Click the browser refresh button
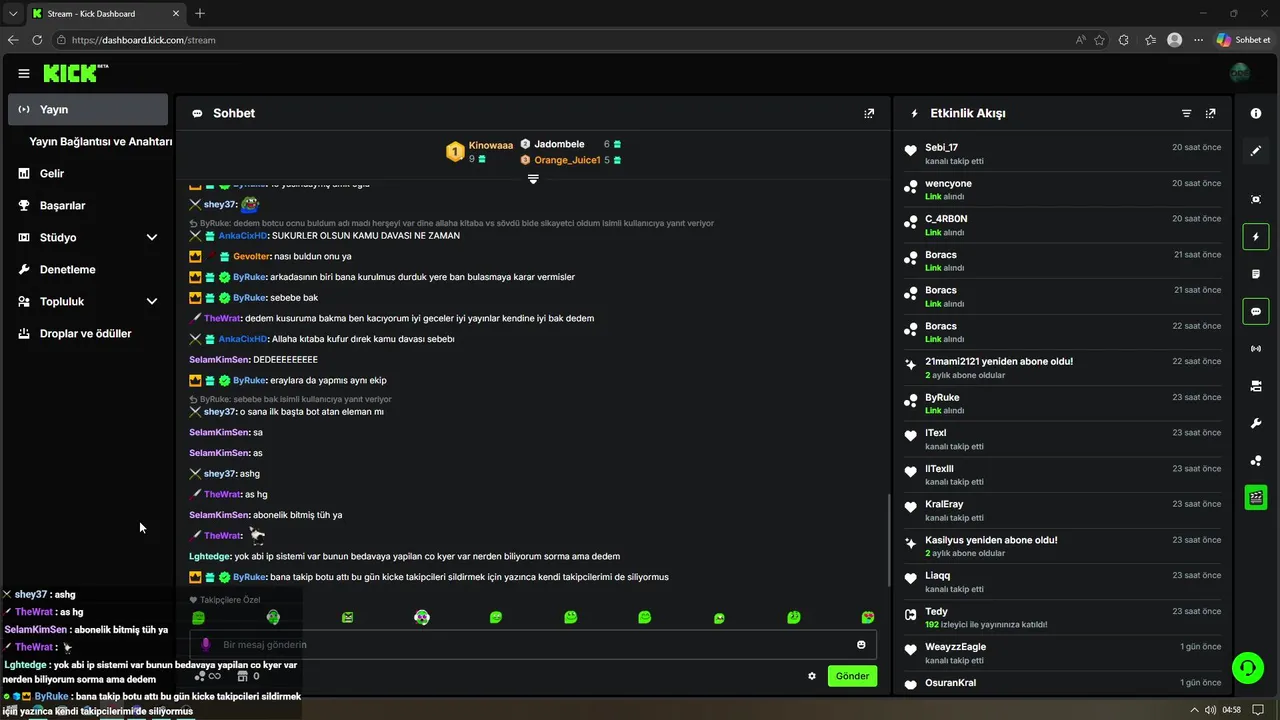Viewport: 1280px width, 720px height. [x=37, y=40]
